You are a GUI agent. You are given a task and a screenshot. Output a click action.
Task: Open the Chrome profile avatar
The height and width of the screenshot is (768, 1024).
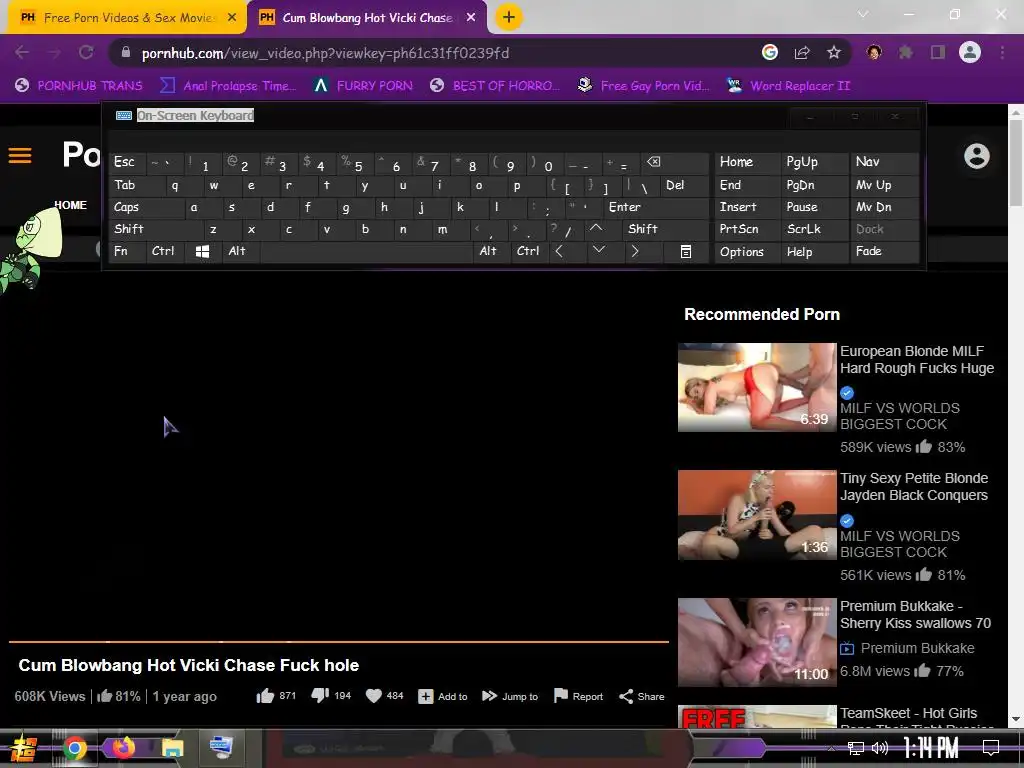[970, 52]
